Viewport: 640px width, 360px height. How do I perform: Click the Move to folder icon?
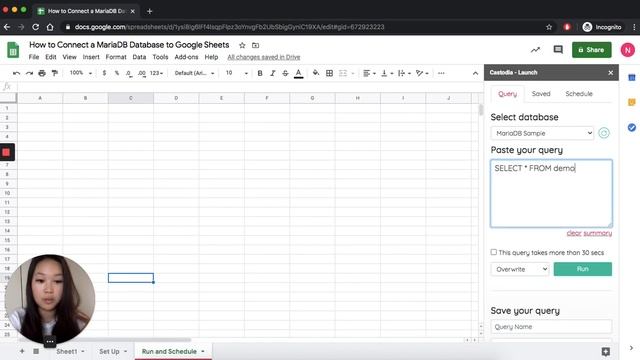[256, 45]
